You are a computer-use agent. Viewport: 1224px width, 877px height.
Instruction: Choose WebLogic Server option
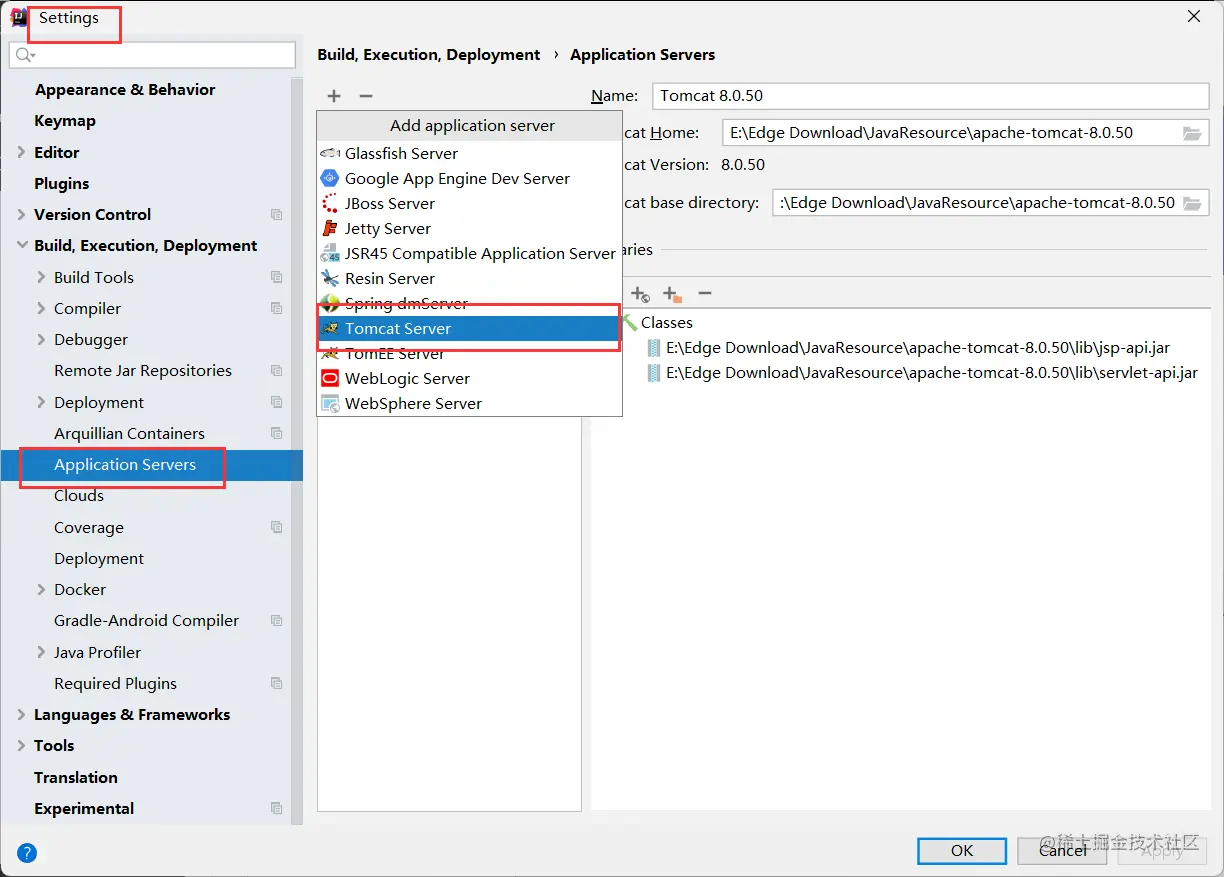[x=469, y=378]
